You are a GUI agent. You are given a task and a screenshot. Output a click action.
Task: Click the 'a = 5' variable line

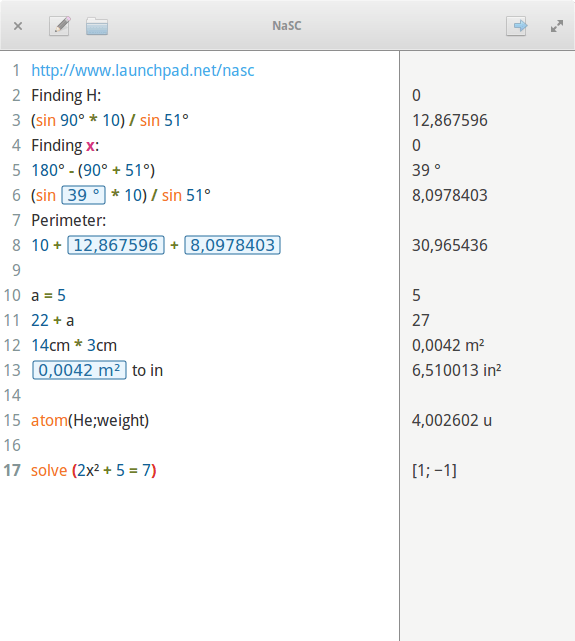pos(48,295)
